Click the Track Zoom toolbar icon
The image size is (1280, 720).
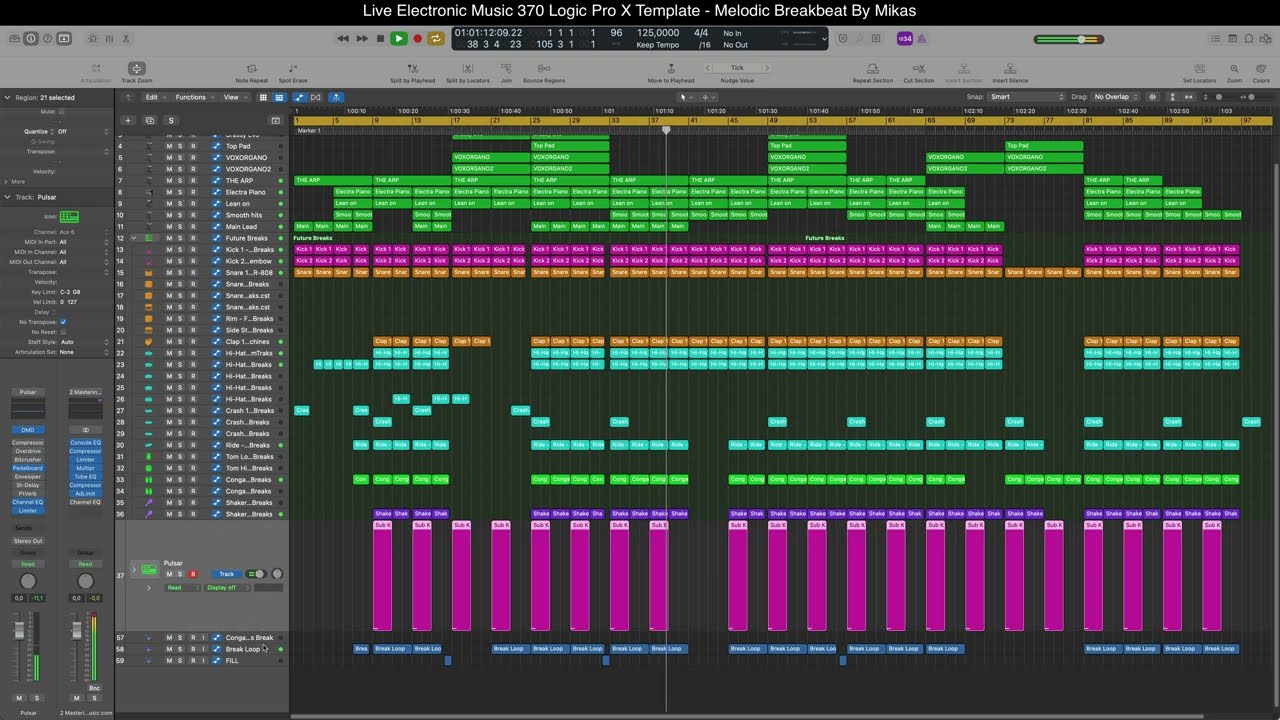tap(137, 69)
